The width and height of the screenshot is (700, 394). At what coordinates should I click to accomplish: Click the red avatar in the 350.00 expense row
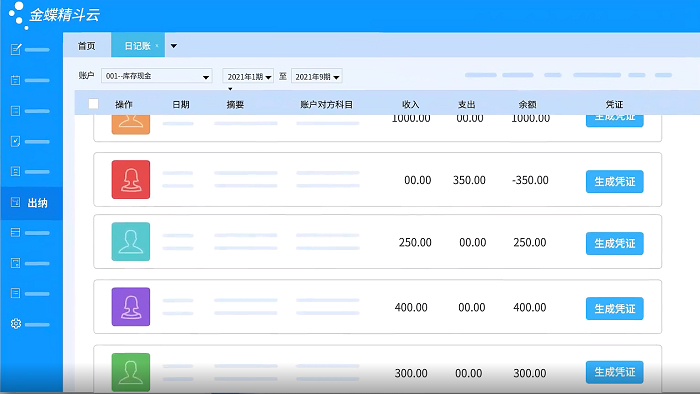pos(131,179)
